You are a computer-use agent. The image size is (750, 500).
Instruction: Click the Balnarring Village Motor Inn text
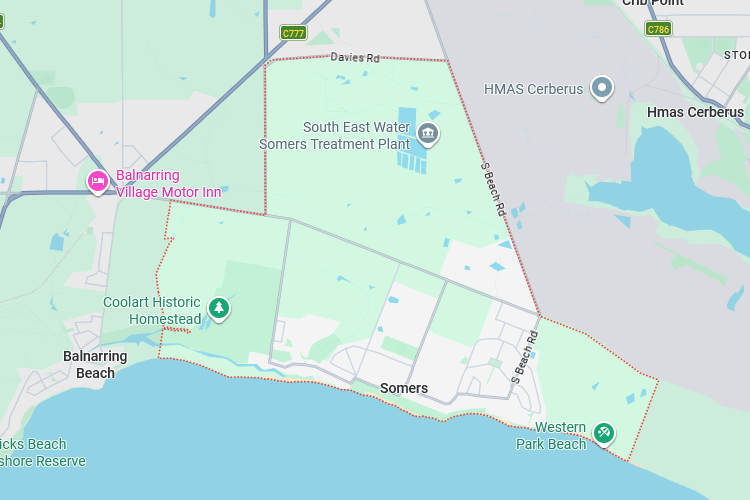click(x=168, y=184)
